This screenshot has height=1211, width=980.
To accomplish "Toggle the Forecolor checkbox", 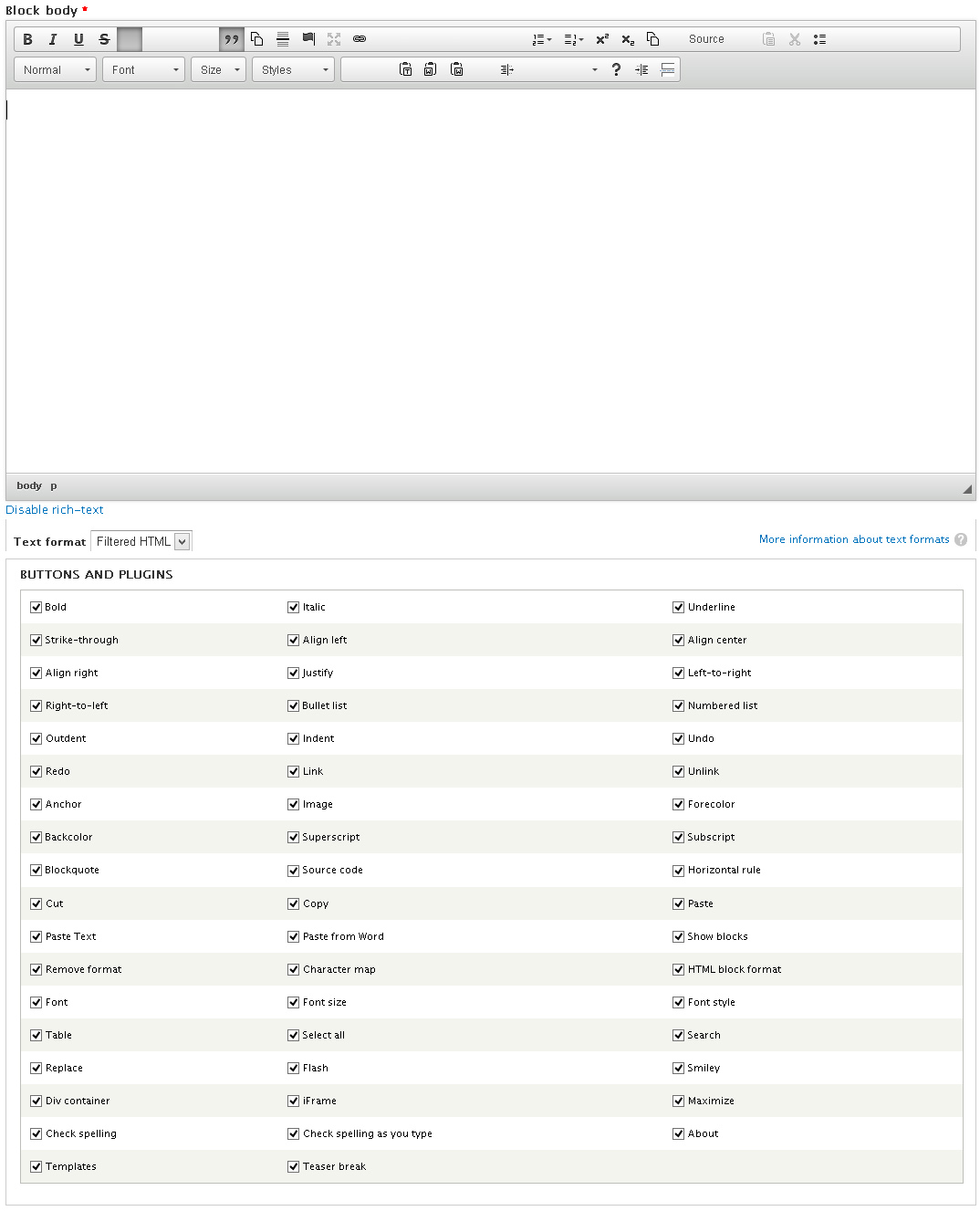I will (679, 804).
